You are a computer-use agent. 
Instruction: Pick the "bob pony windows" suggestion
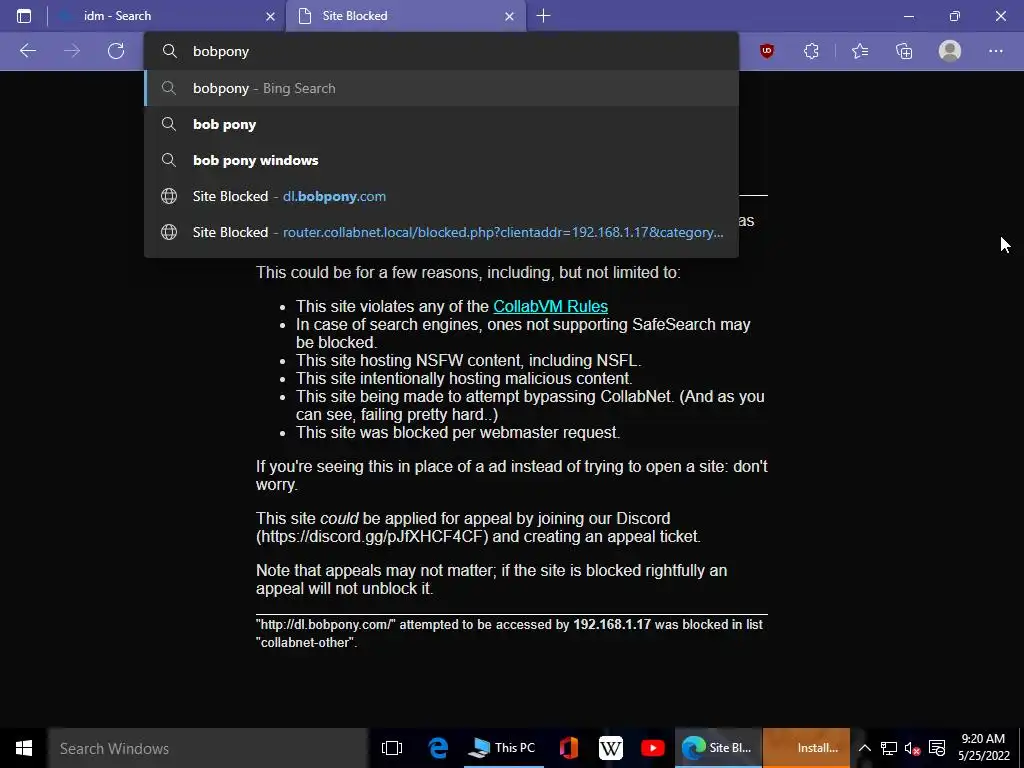[x=441, y=160]
